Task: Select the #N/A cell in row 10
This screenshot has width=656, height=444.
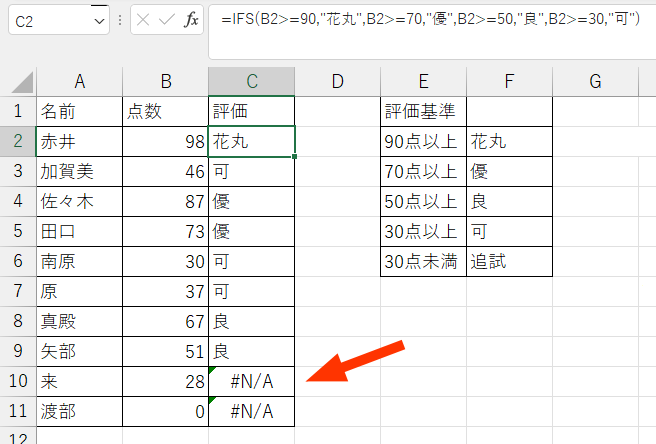Action: point(251,381)
